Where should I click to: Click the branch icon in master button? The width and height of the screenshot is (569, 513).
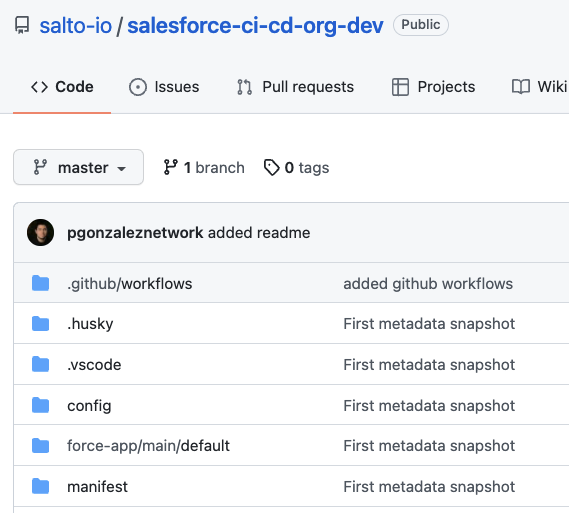click(x=40, y=167)
